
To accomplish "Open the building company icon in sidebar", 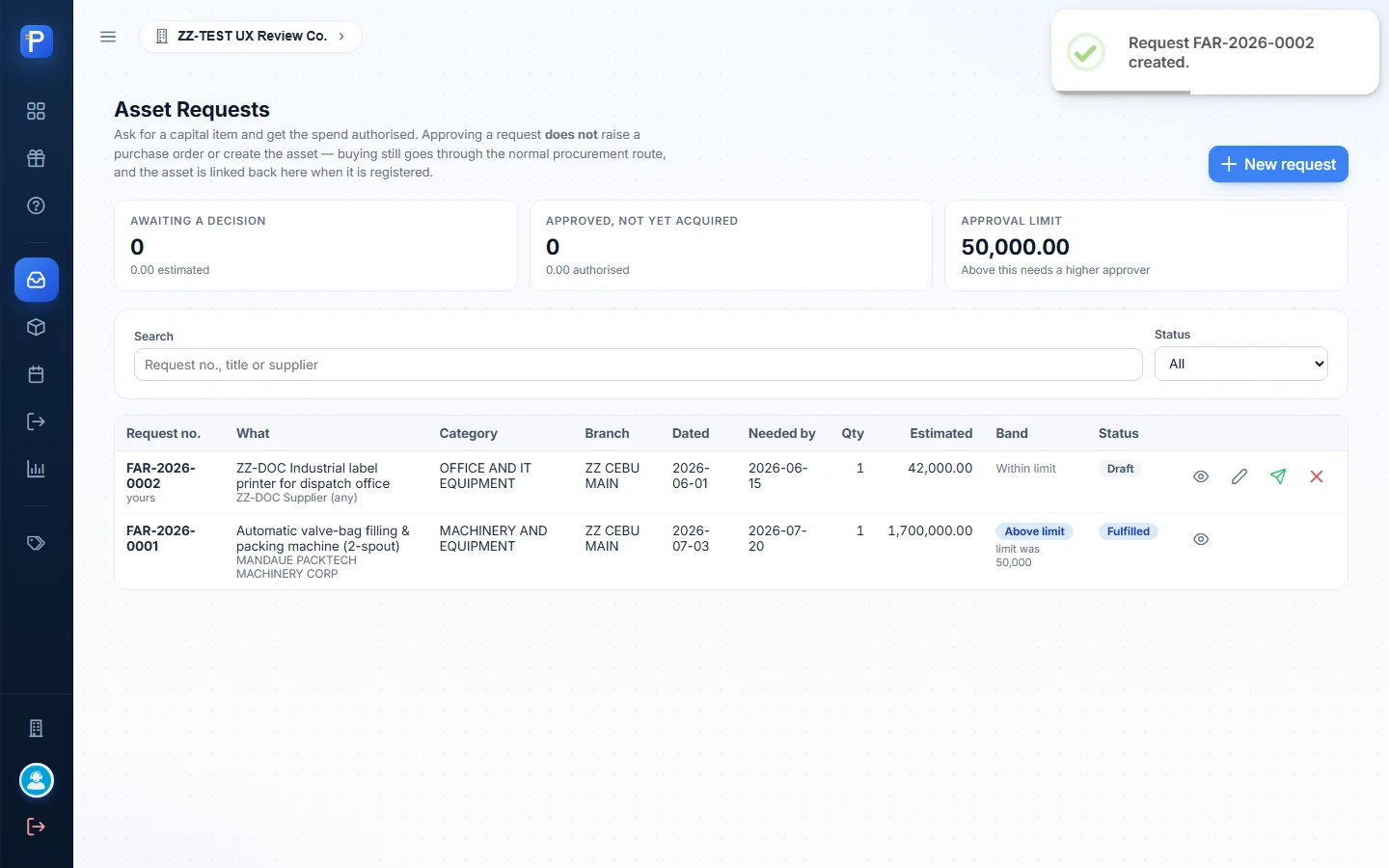I will 36,728.
